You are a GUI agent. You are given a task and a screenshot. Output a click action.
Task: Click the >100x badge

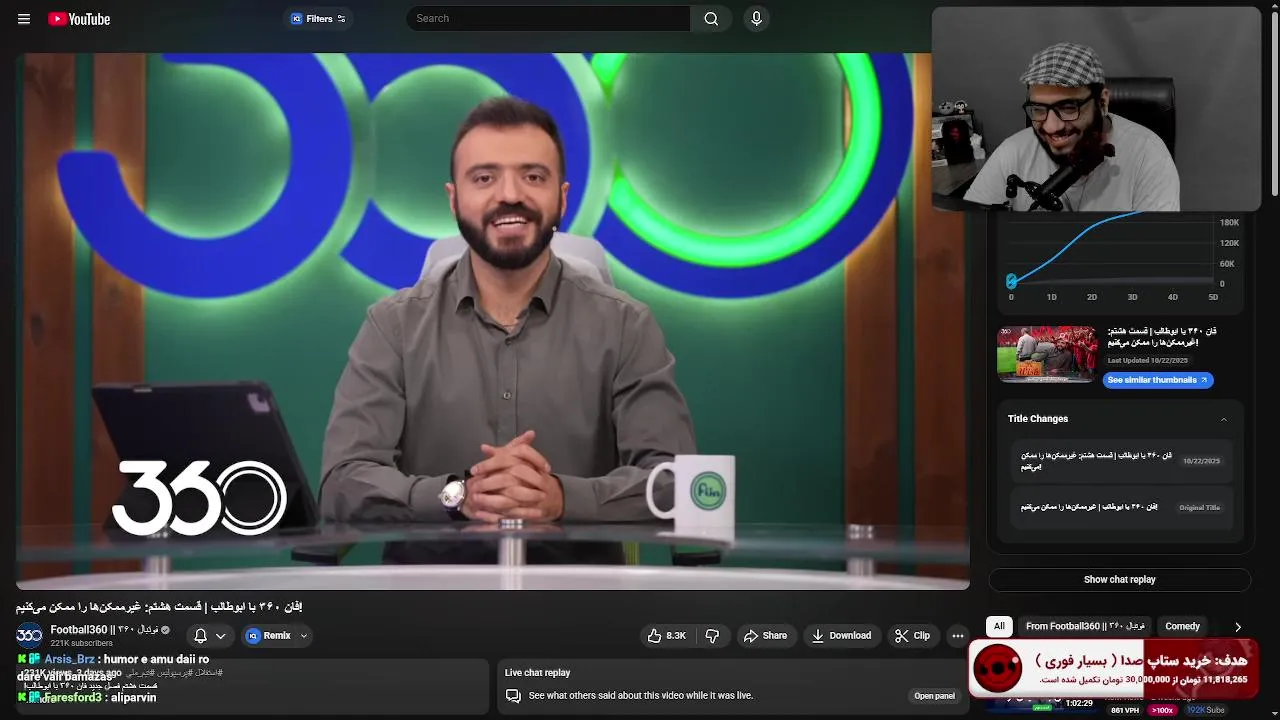point(1162,710)
